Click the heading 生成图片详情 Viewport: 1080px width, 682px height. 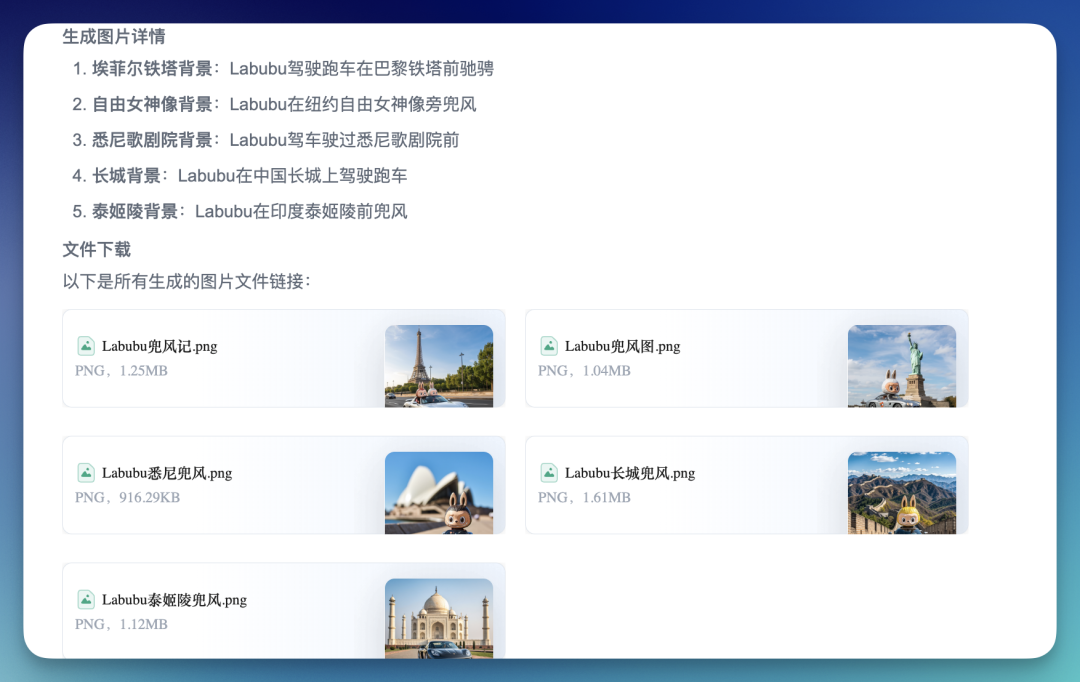tap(114, 37)
